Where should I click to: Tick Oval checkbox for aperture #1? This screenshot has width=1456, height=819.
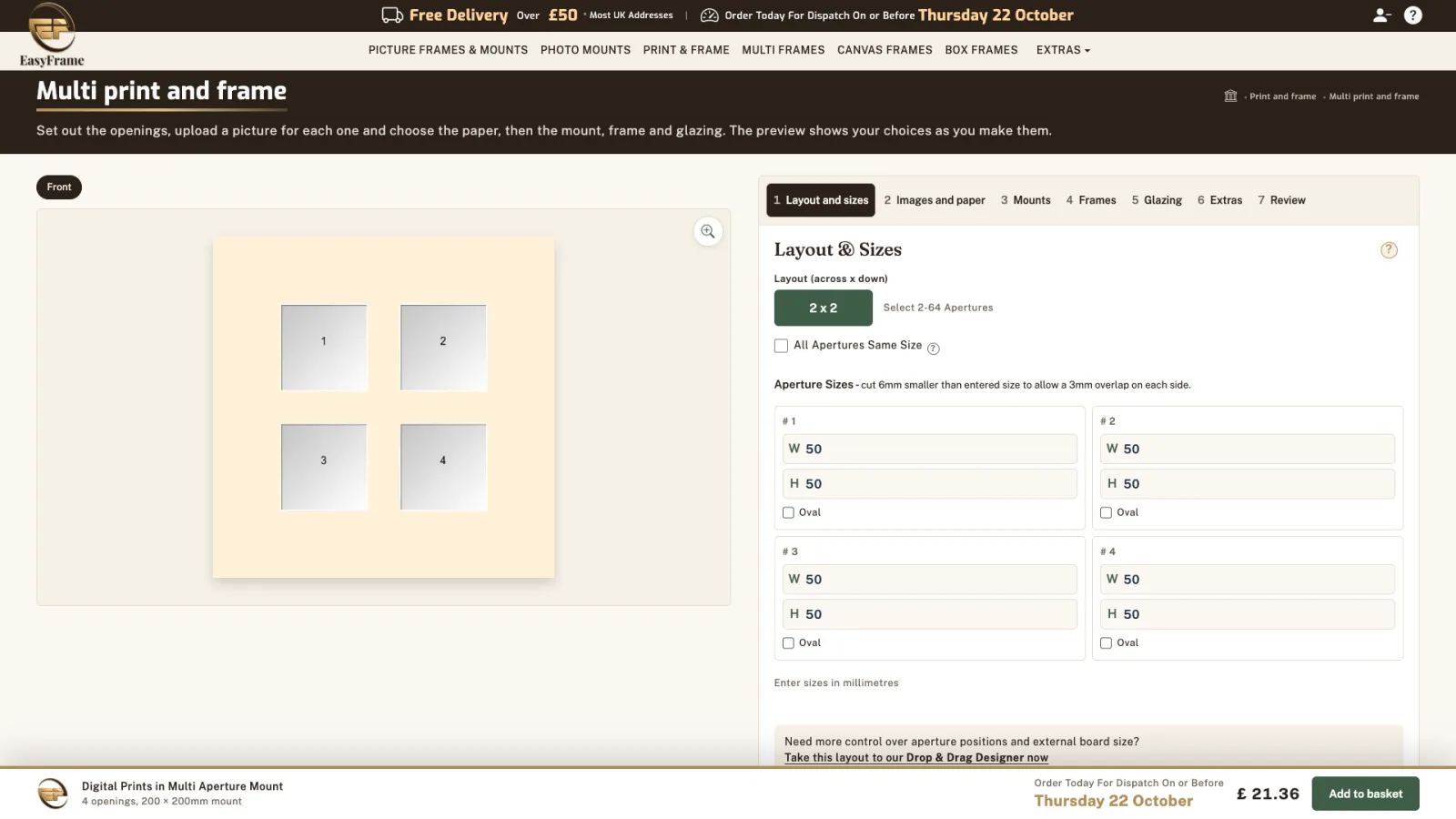click(788, 512)
